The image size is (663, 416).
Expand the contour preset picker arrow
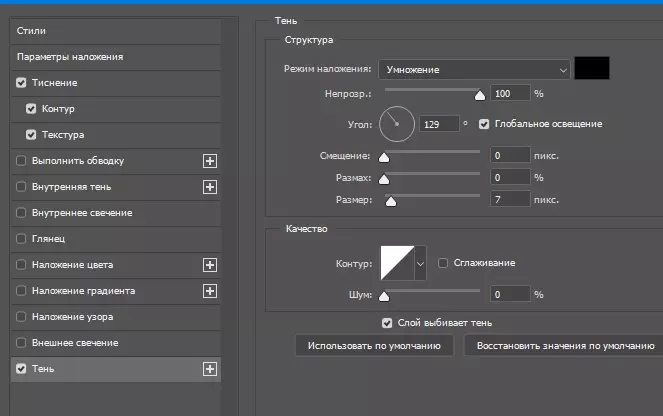click(420, 263)
